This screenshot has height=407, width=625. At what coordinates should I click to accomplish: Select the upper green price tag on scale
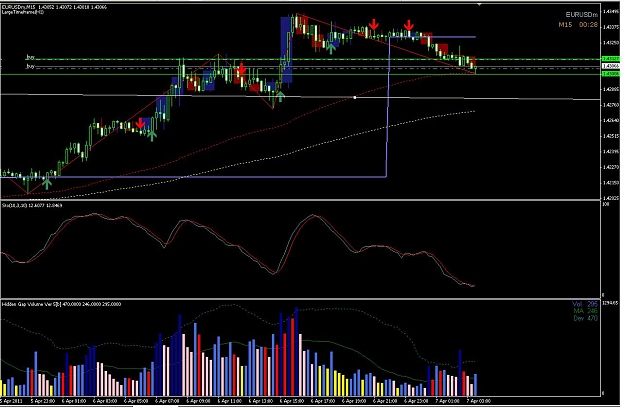[x=610, y=59]
